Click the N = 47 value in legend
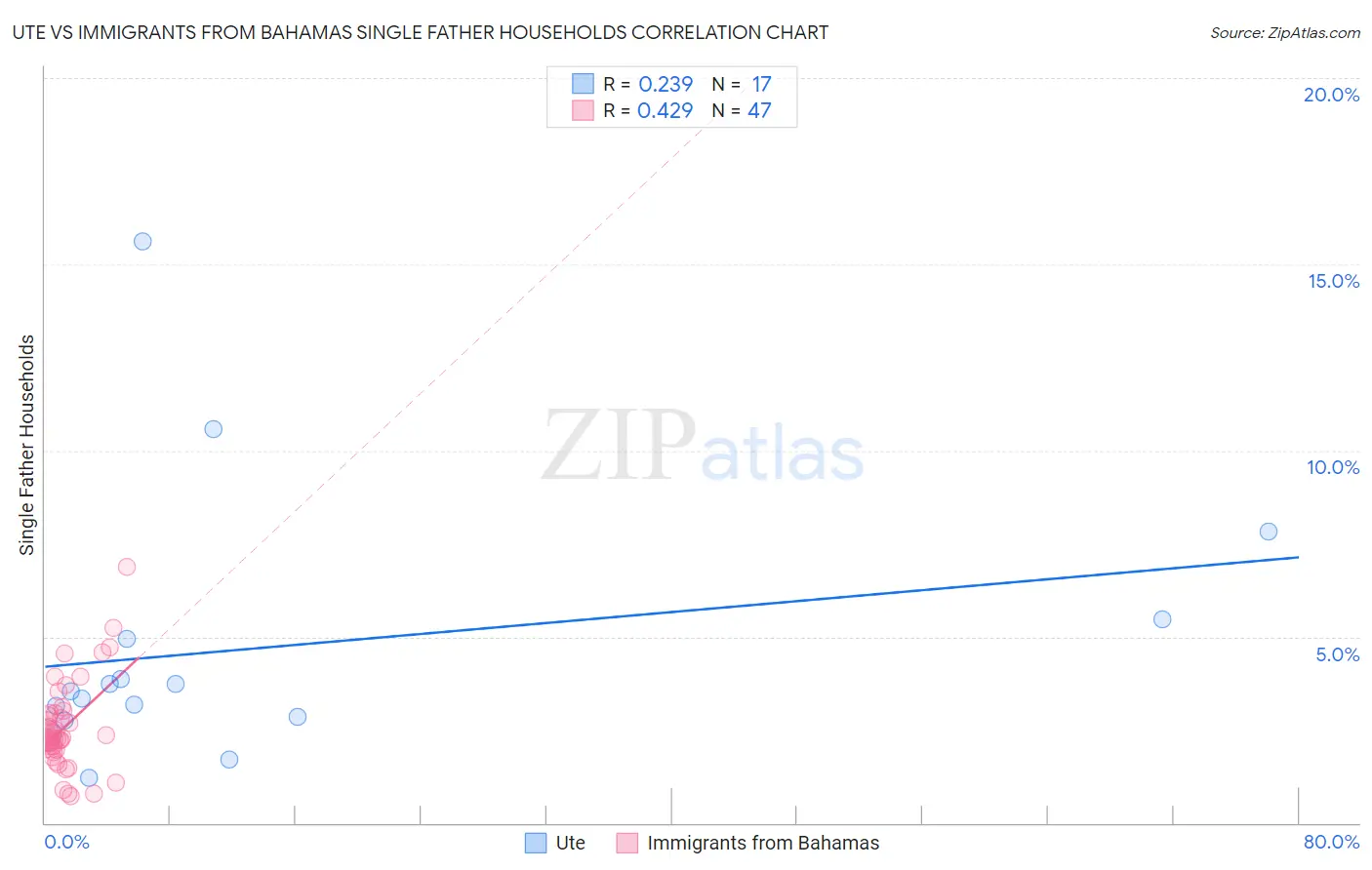 pyautogui.click(x=742, y=110)
